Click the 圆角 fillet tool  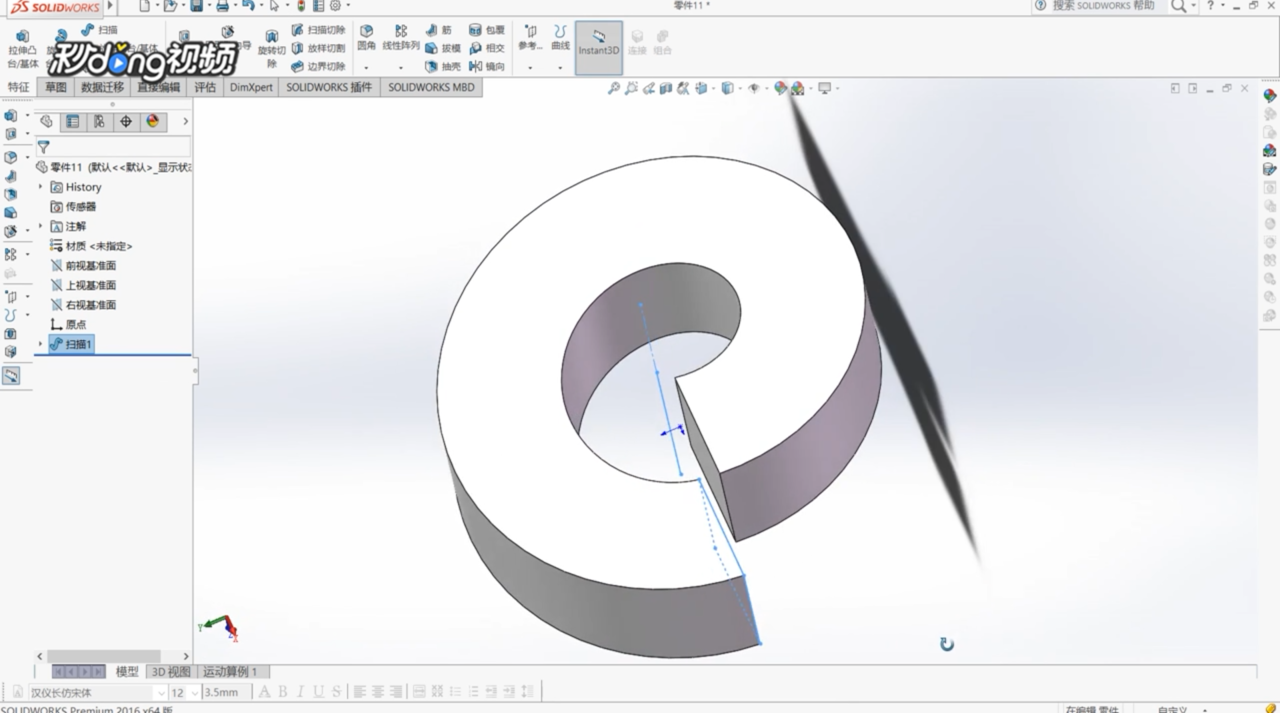367,38
